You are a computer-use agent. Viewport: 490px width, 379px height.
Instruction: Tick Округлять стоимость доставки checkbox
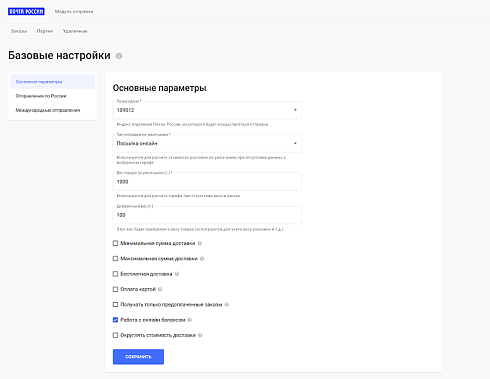(115, 335)
